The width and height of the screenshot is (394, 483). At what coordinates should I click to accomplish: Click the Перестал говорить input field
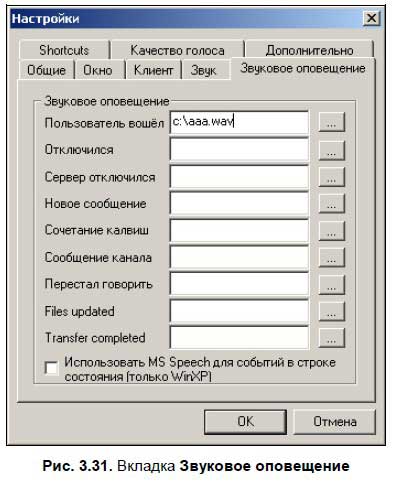(239, 284)
